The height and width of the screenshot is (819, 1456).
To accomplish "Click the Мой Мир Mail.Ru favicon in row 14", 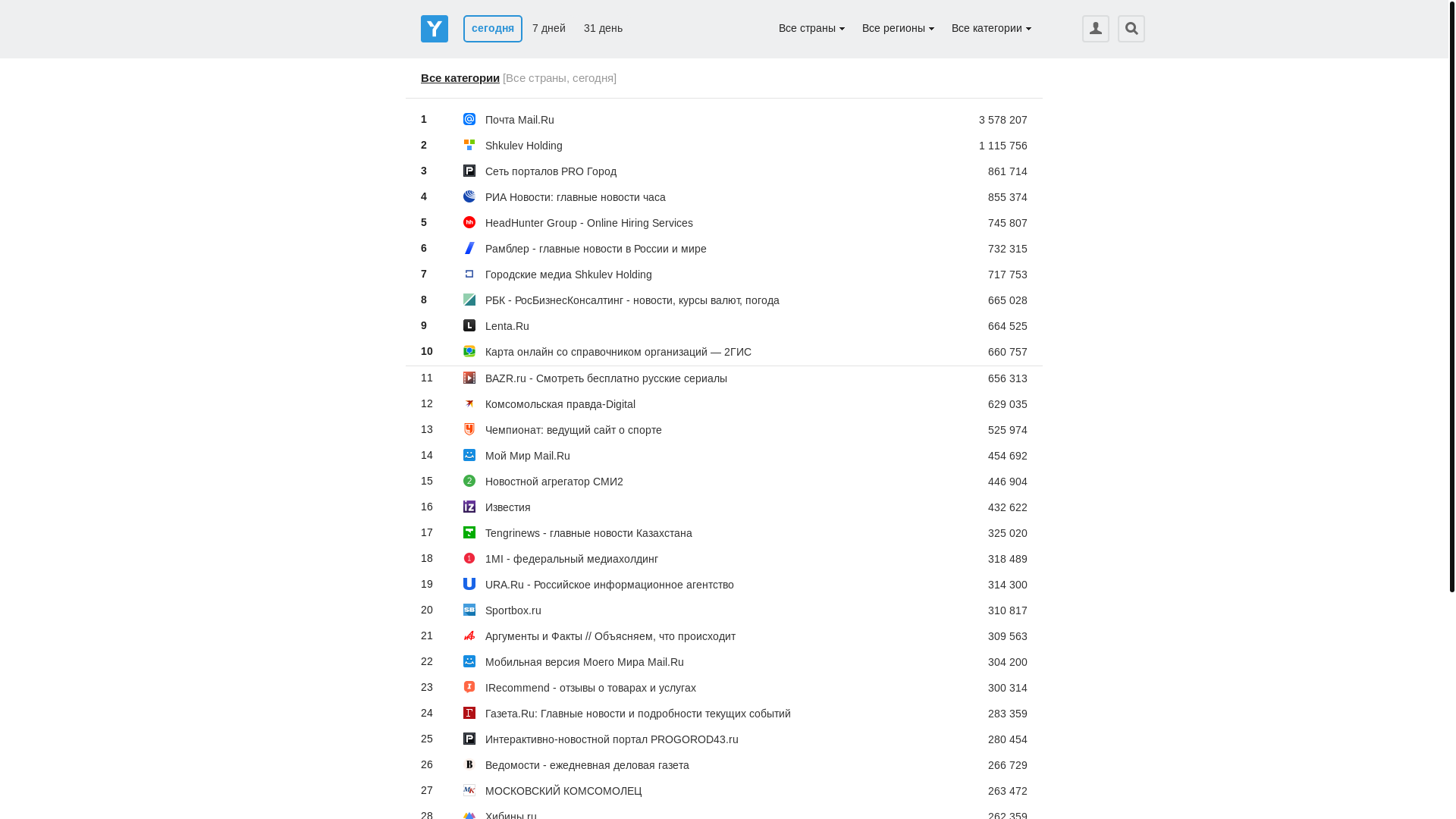I will point(469,455).
